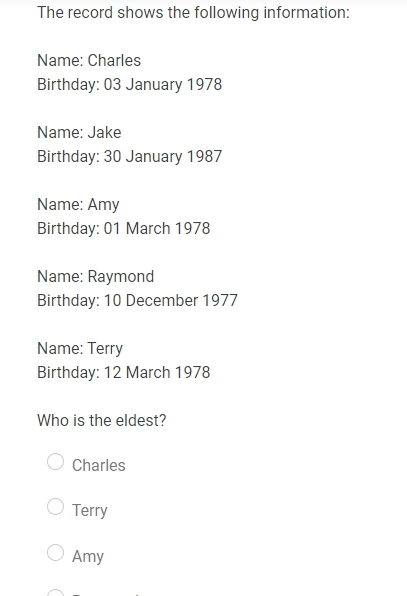Click the Terry answer option label
Image resolution: width=407 pixels, height=596 pixels.
tap(90, 510)
